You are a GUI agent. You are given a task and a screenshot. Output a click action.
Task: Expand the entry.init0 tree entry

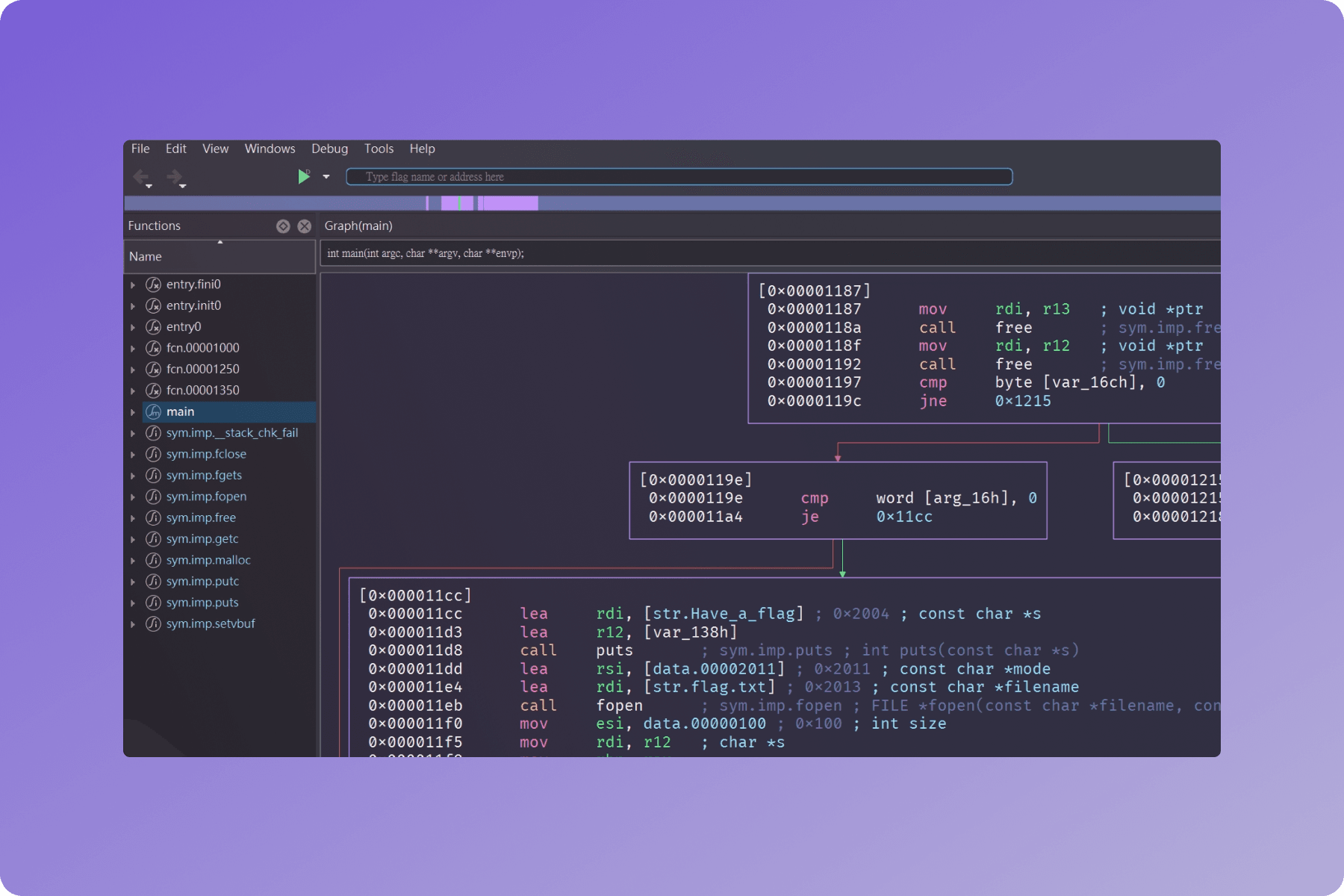click(x=133, y=306)
